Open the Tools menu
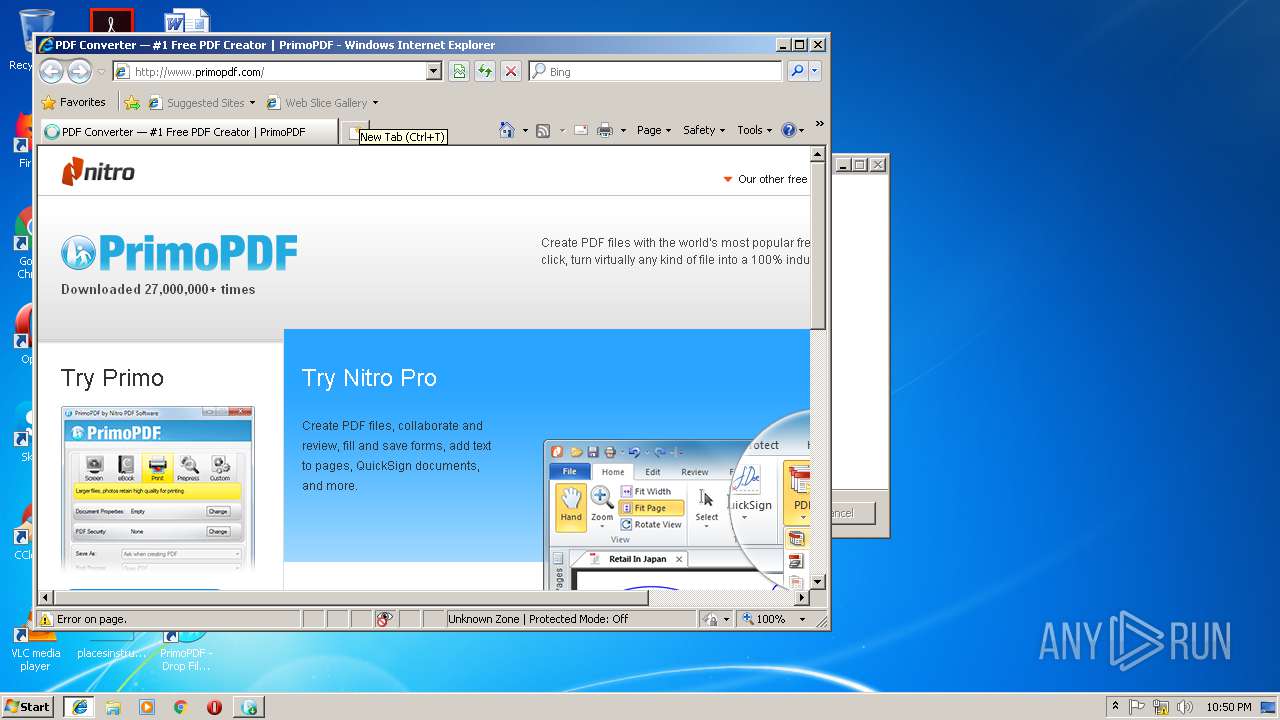Viewport: 1280px width, 720px height. pyautogui.click(x=755, y=130)
